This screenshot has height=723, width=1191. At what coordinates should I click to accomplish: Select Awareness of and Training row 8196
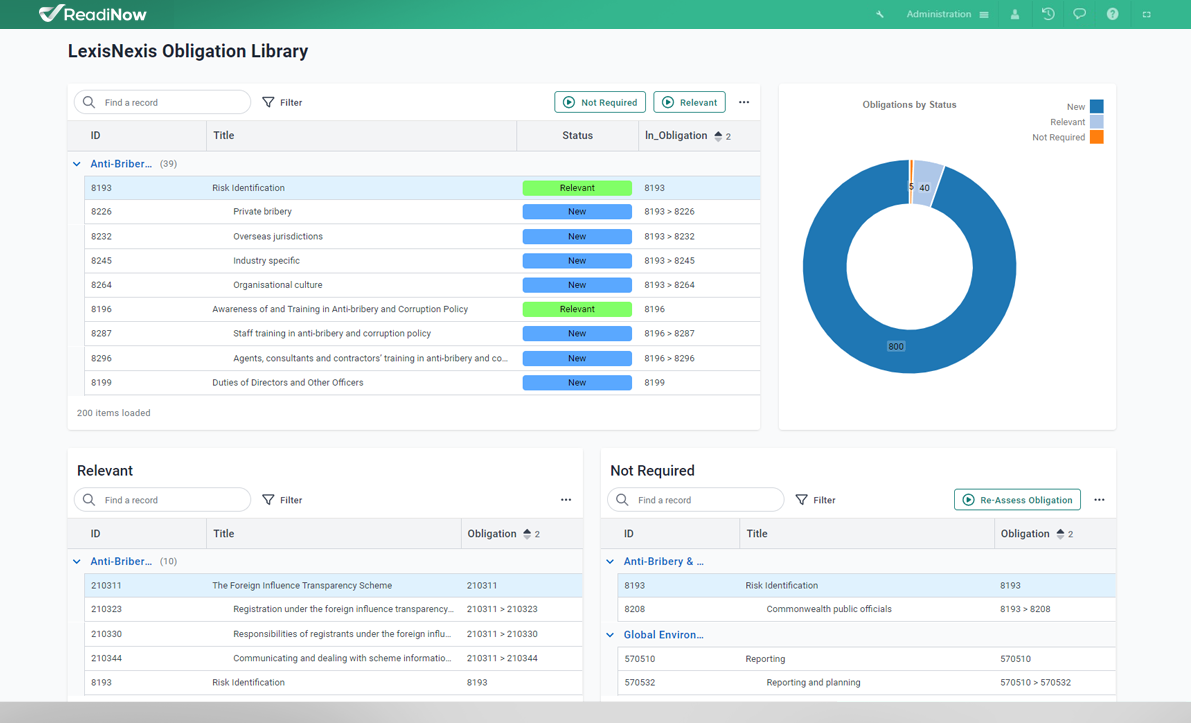pos(422,309)
